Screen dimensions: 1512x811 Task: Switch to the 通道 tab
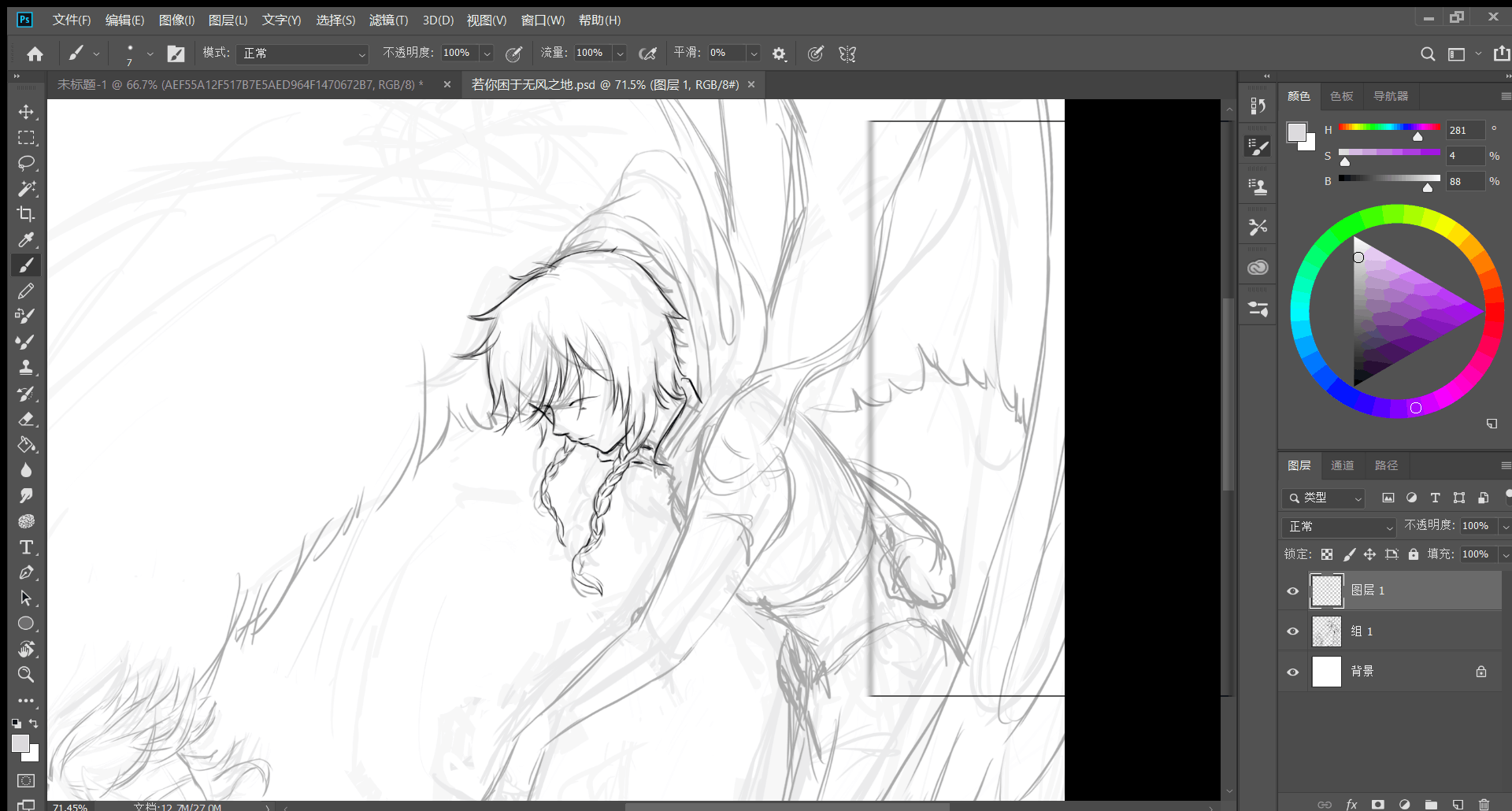point(1342,465)
